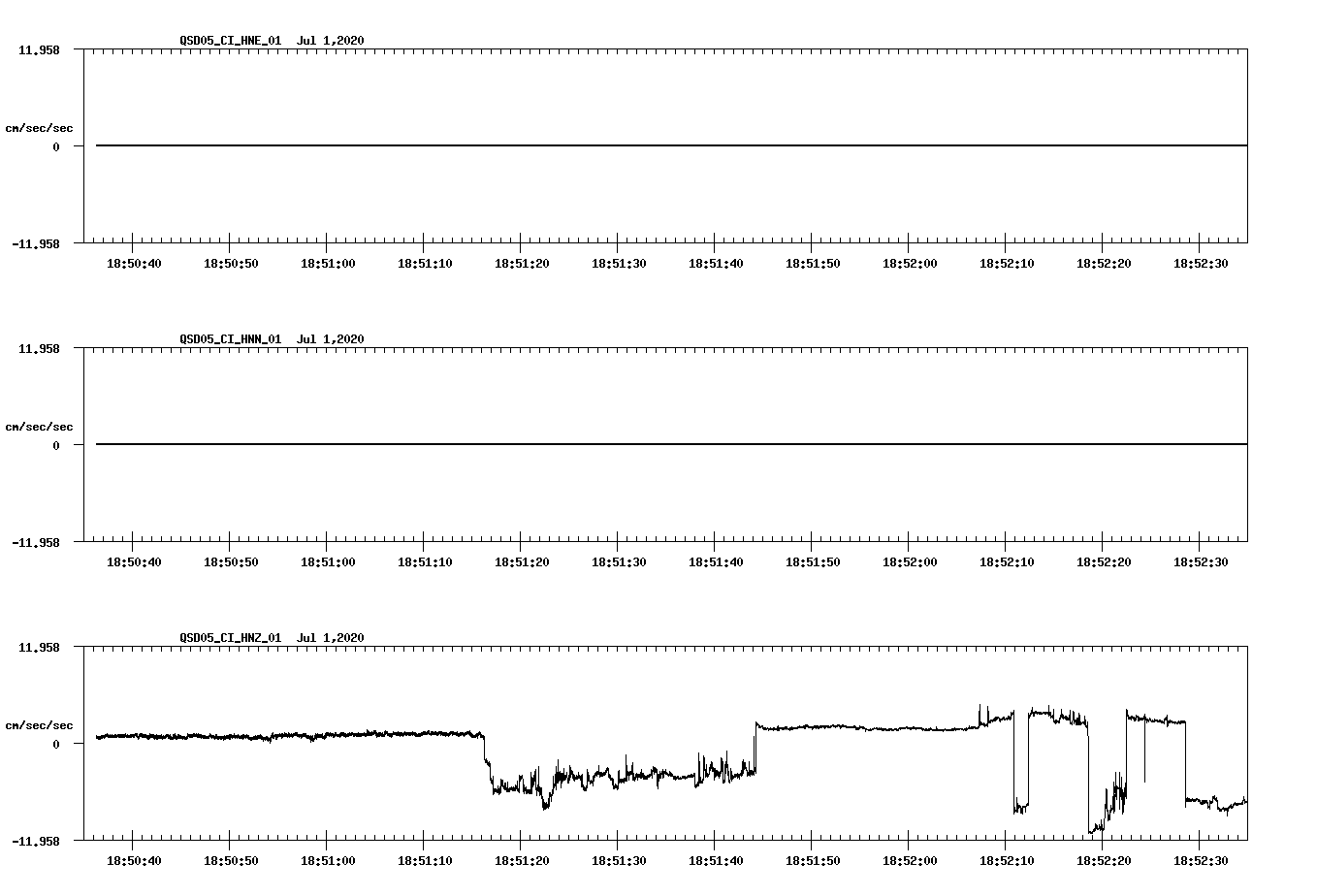
Task: Click the 18:51:00 time label under the HNE plot
Action: pyautogui.click(x=328, y=264)
